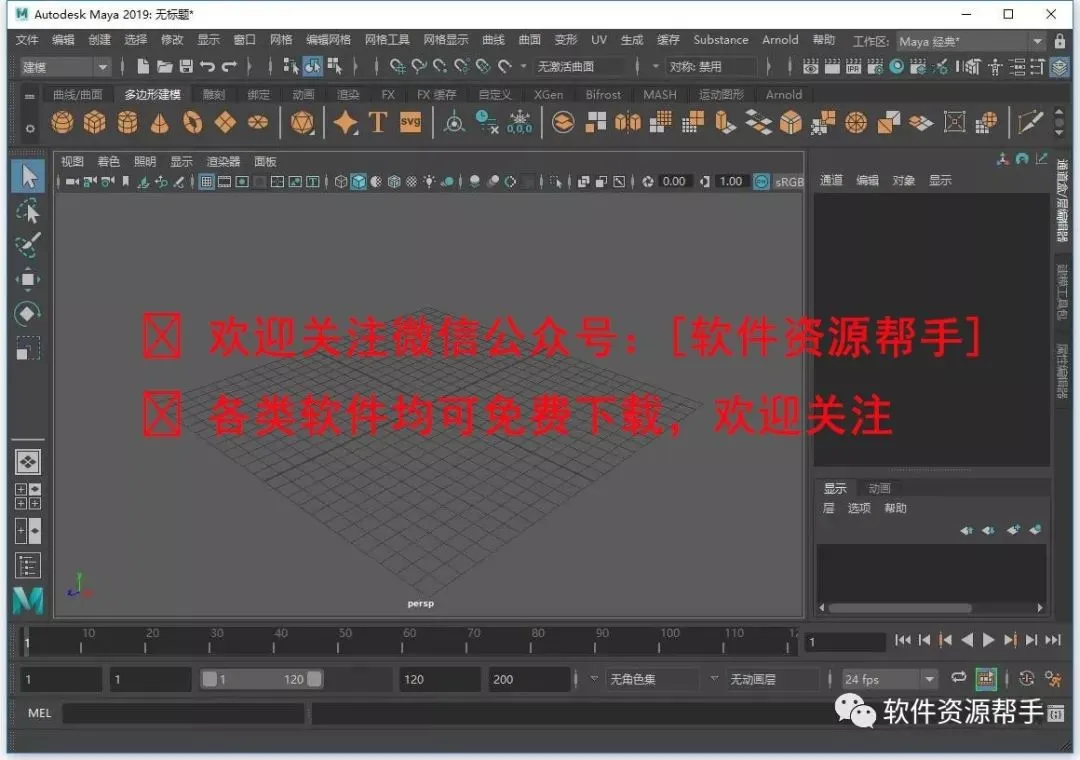
Task: Create a polygon cylinder from the shelf
Action: [127, 123]
